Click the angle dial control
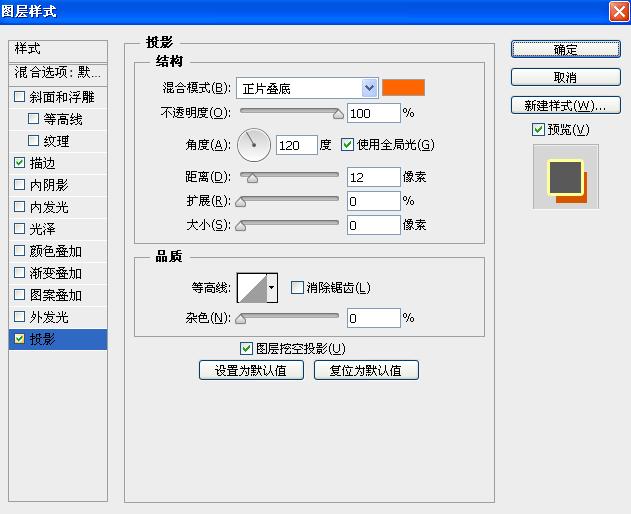The width and height of the screenshot is (631, 514). (254, 145)
